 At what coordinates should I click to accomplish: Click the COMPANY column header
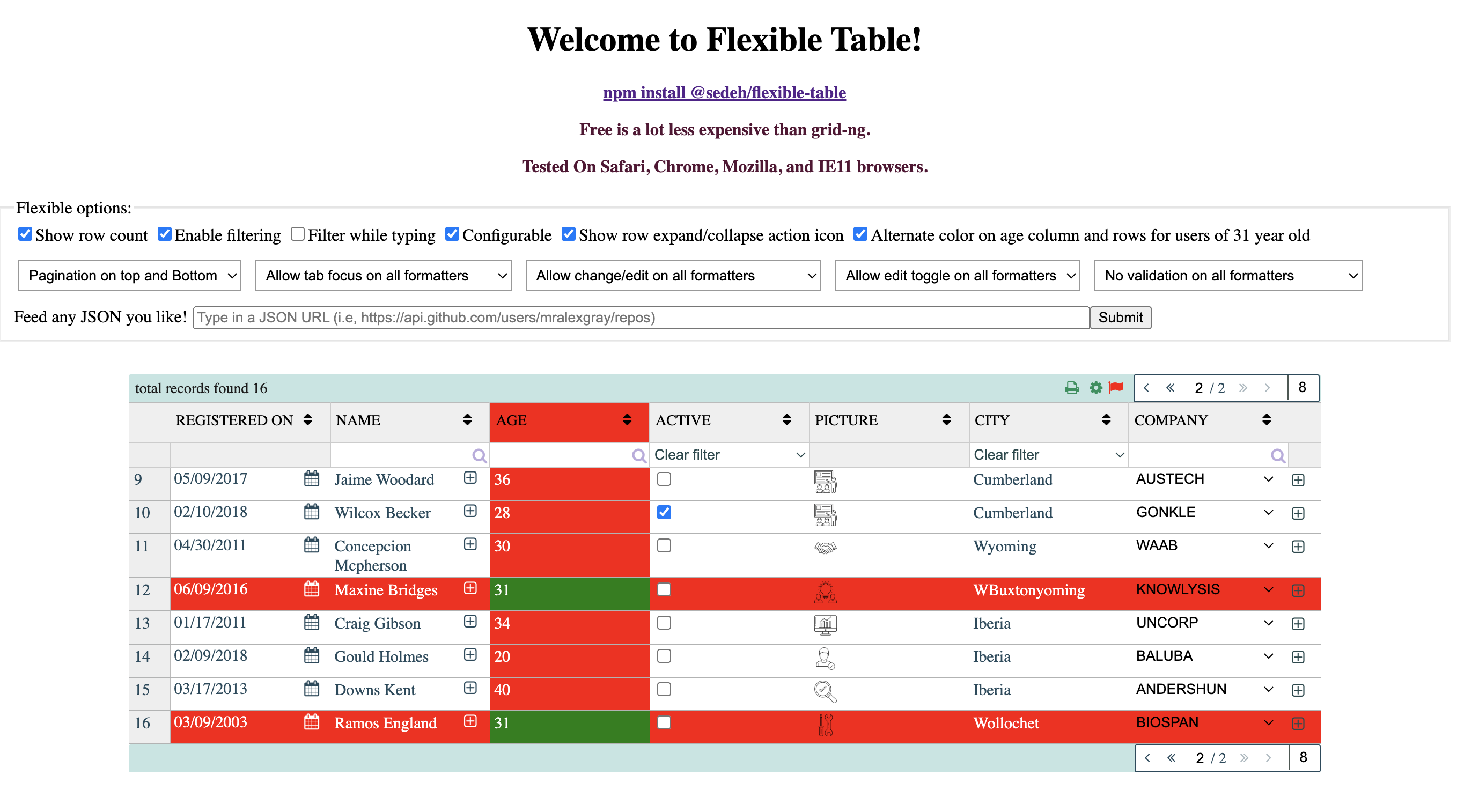tap(1171, 420)
